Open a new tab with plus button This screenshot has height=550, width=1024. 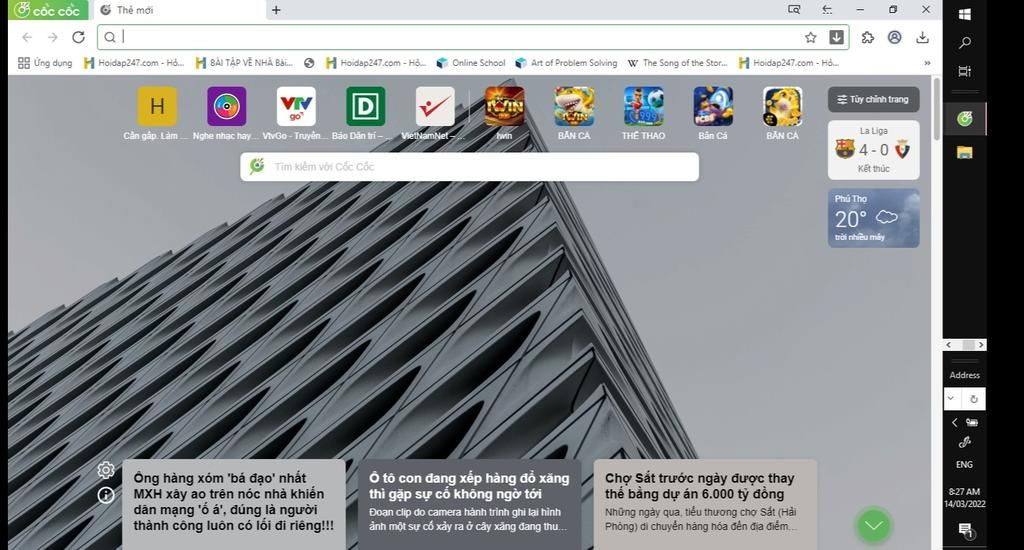pyautogui.click(x=276, y=10)
